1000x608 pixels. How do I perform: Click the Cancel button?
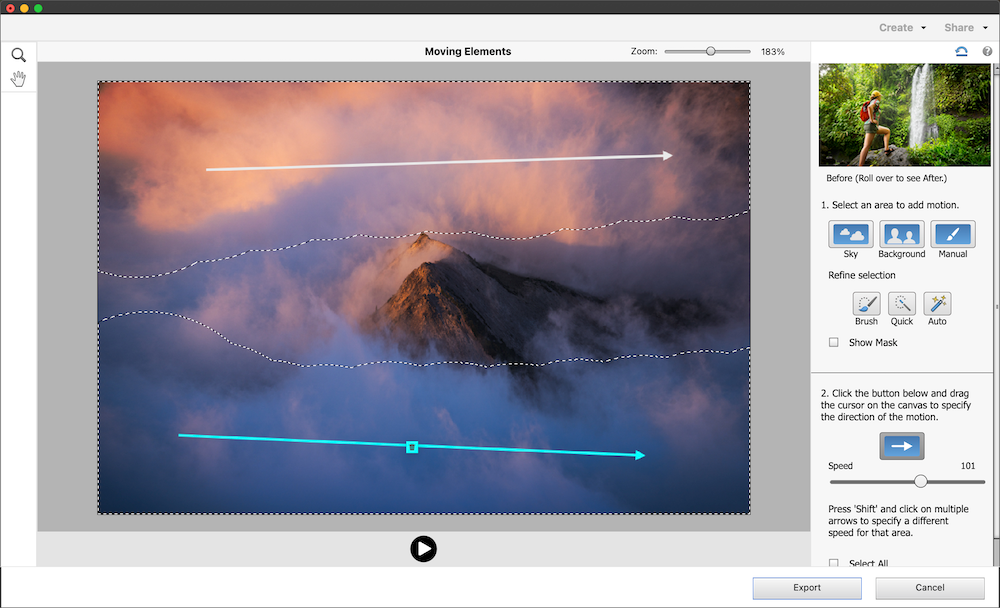tap(930, 588)
